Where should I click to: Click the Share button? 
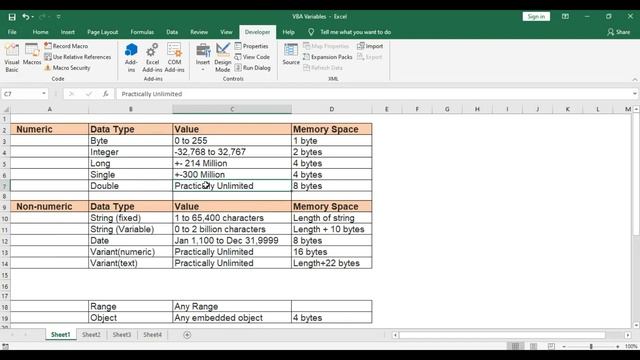619,32
